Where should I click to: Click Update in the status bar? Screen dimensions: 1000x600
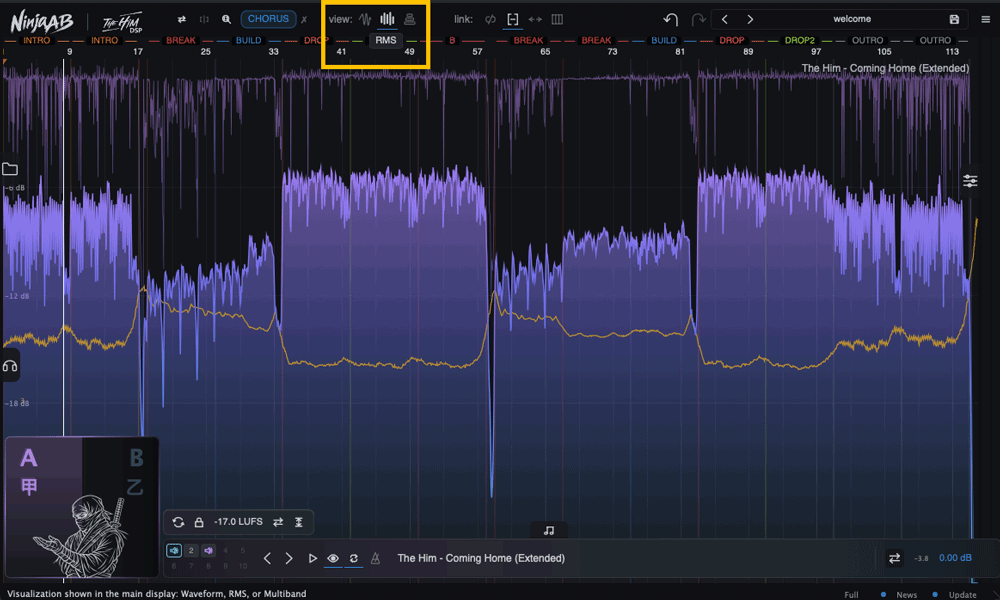point(962,594)
